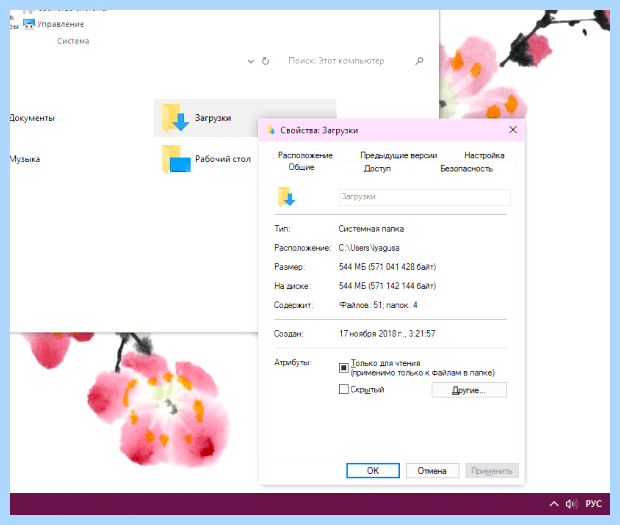Open the volume speaker tray icon

tap(571, 504)
